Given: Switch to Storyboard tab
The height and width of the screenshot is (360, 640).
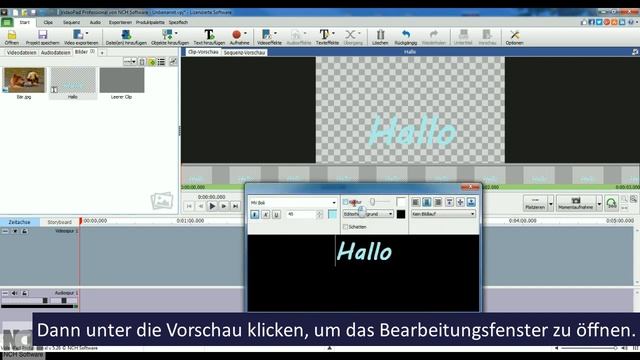Looking at the screenshot, I should (x=60, y=222).
